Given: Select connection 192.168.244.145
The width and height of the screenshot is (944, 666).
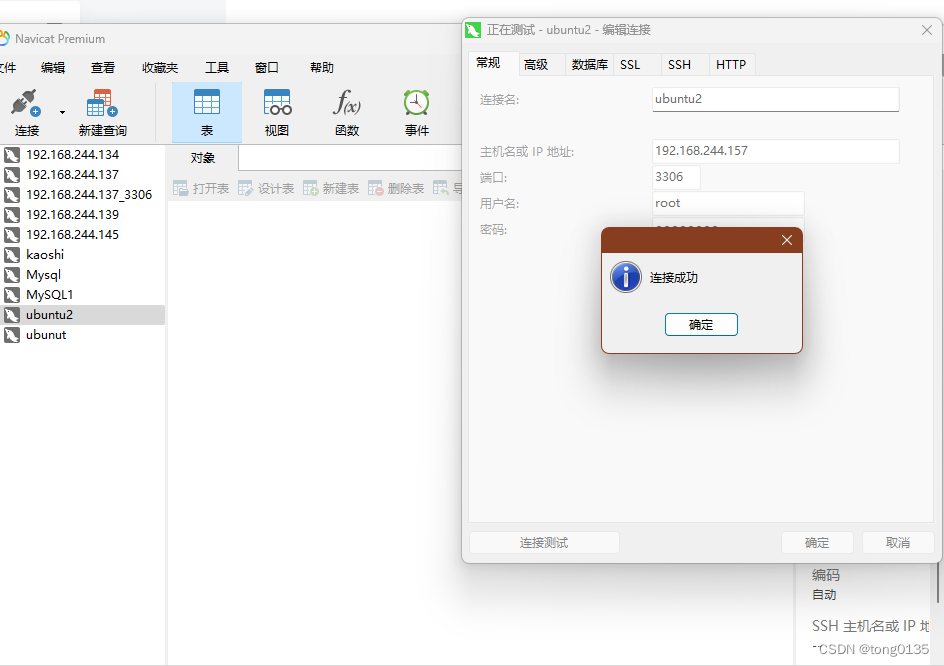Looking at the screenshot, I should (x=82, y=234).
